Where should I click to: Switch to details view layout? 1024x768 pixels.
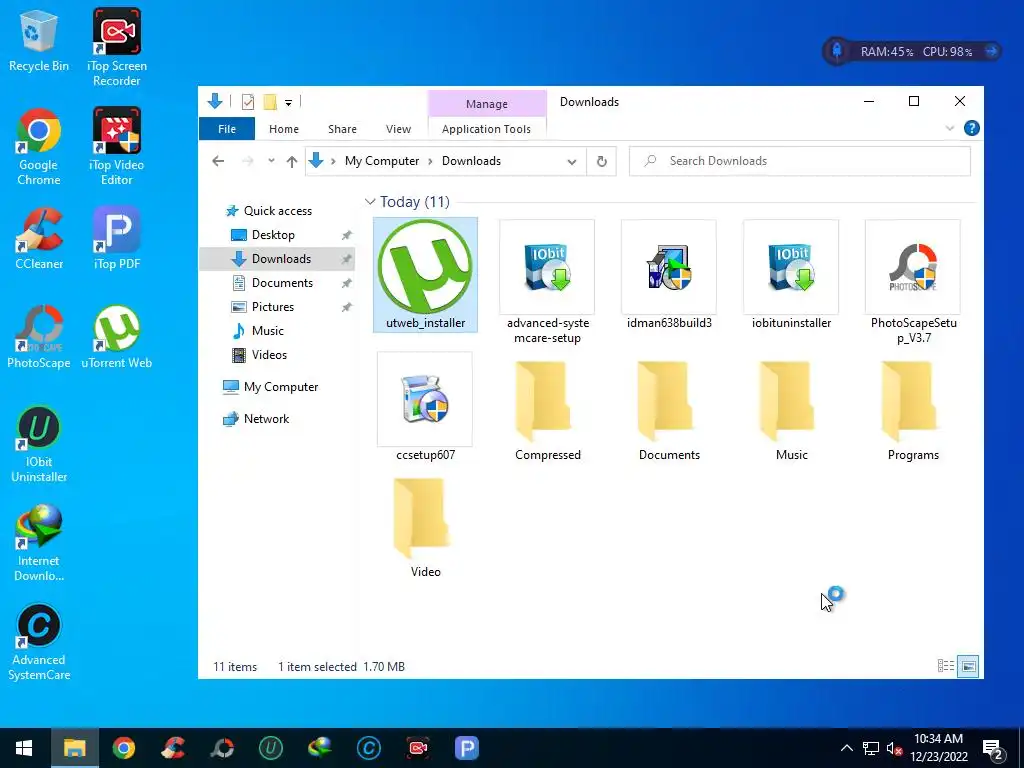pyautogui.click(x=946, y=666)
